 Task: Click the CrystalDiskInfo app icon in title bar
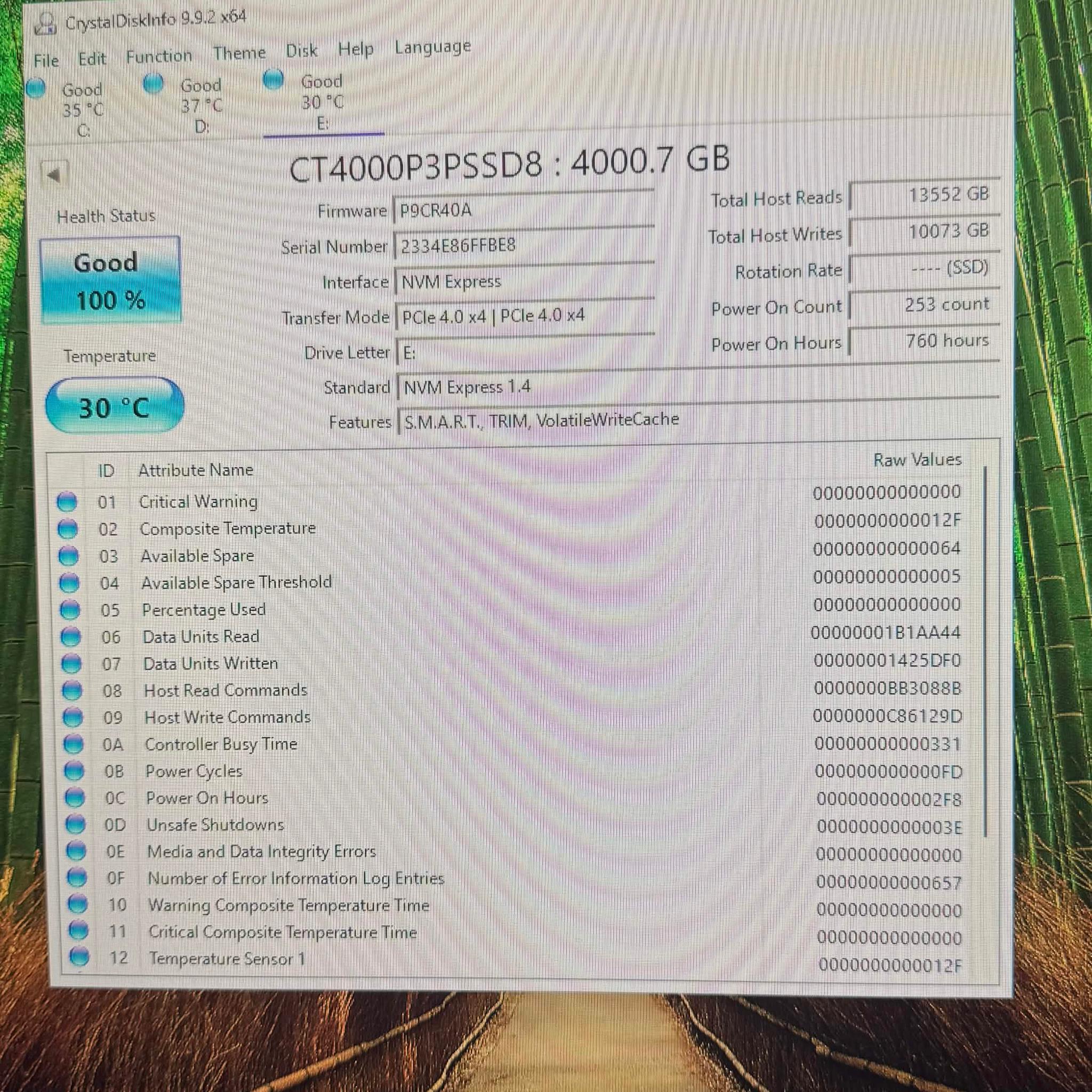[46, 25]
